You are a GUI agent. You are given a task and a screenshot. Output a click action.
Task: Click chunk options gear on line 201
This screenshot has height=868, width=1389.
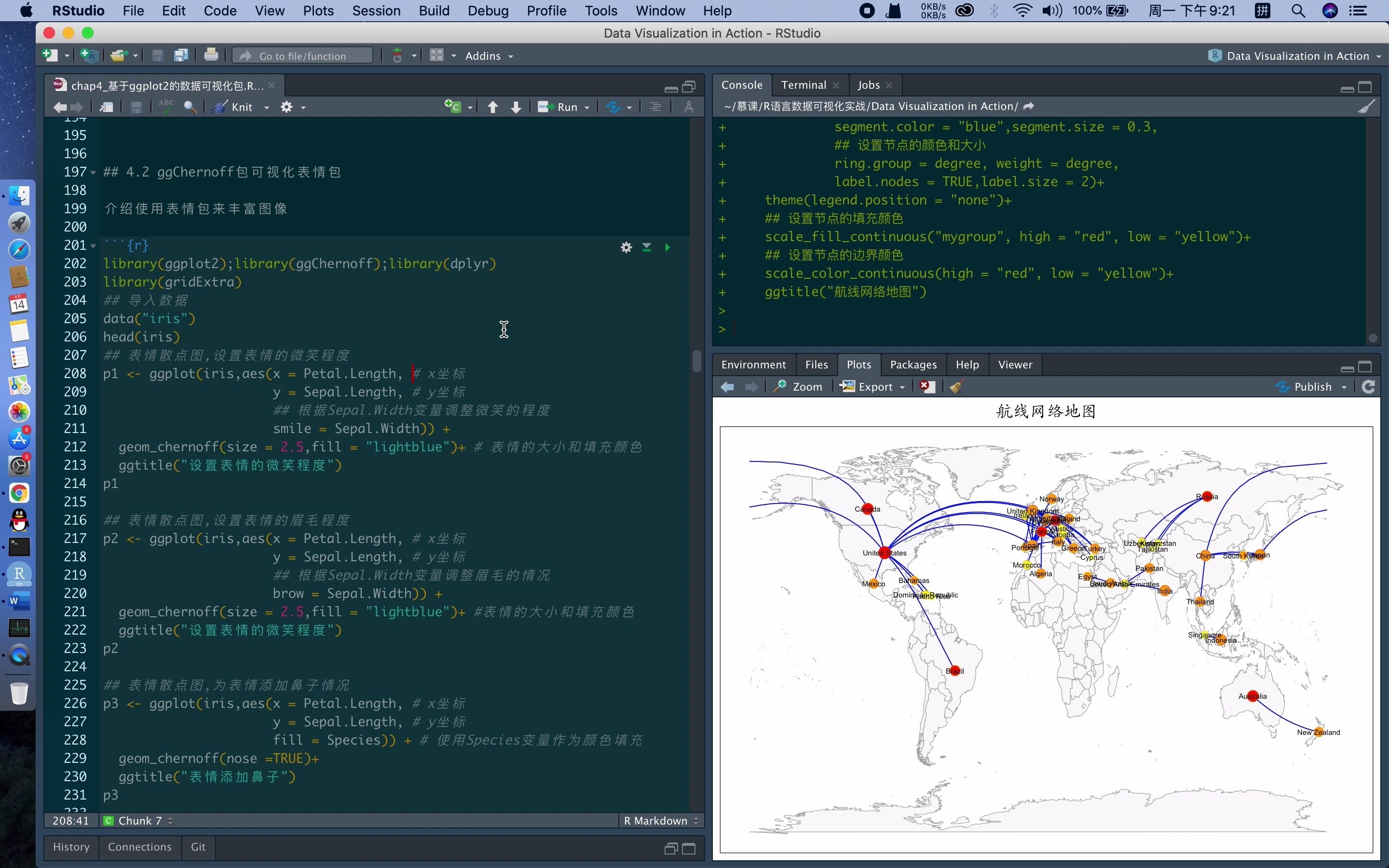coord(626,247)
